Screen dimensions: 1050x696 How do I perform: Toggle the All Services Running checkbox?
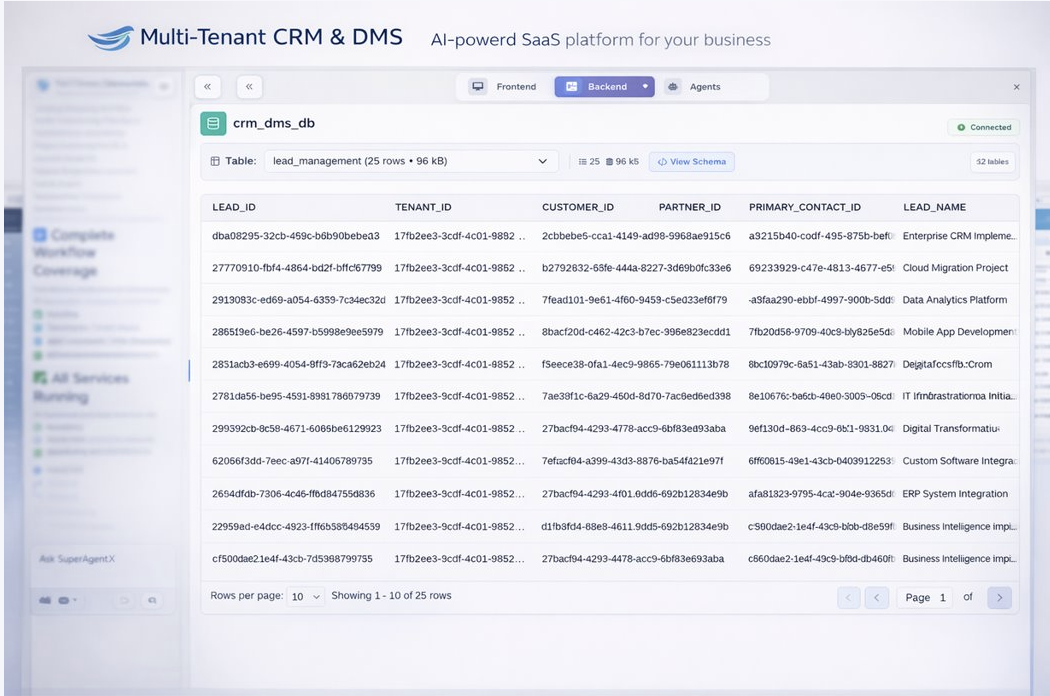(x=40, y=378)
